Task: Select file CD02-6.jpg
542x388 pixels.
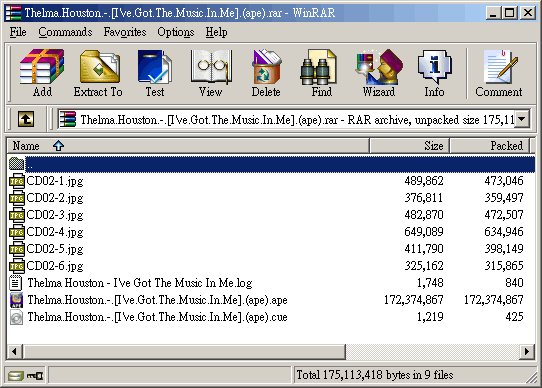Action: pyautogui.click(x=55, y=266)
